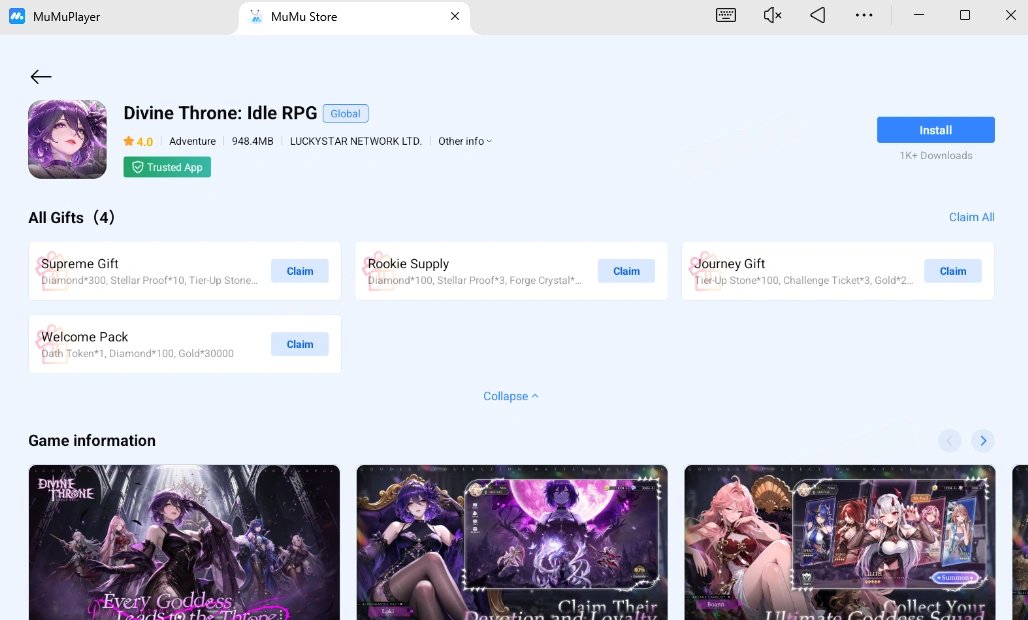Minimize the MuMuPlayer window
The image size is (1028, 620).
pos(919,15)
